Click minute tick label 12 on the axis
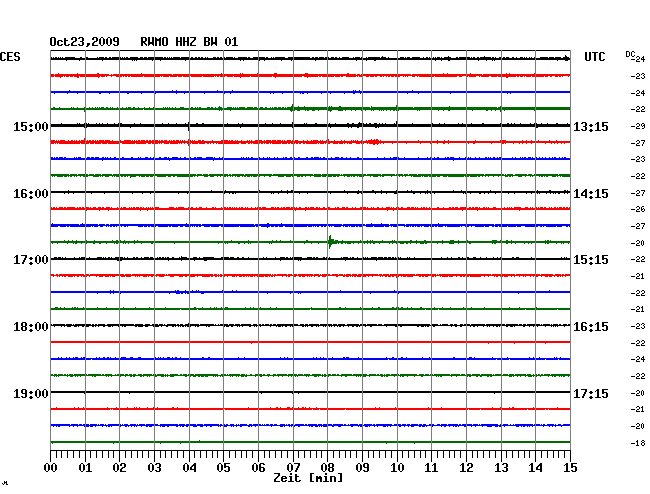 pyautogui.click(x=466, y=467)
